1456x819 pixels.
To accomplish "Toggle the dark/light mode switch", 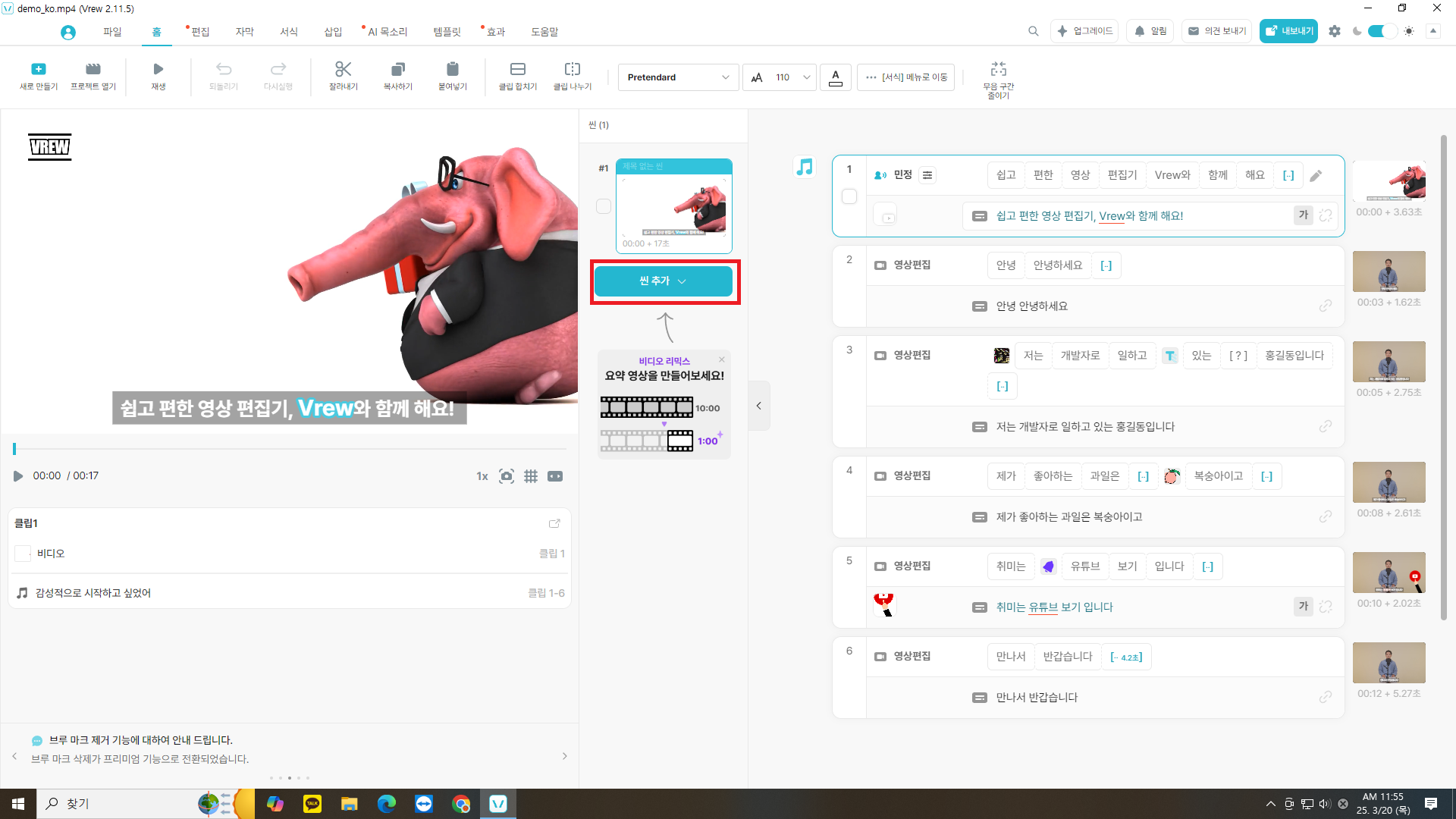I will tap(1382, 31).
